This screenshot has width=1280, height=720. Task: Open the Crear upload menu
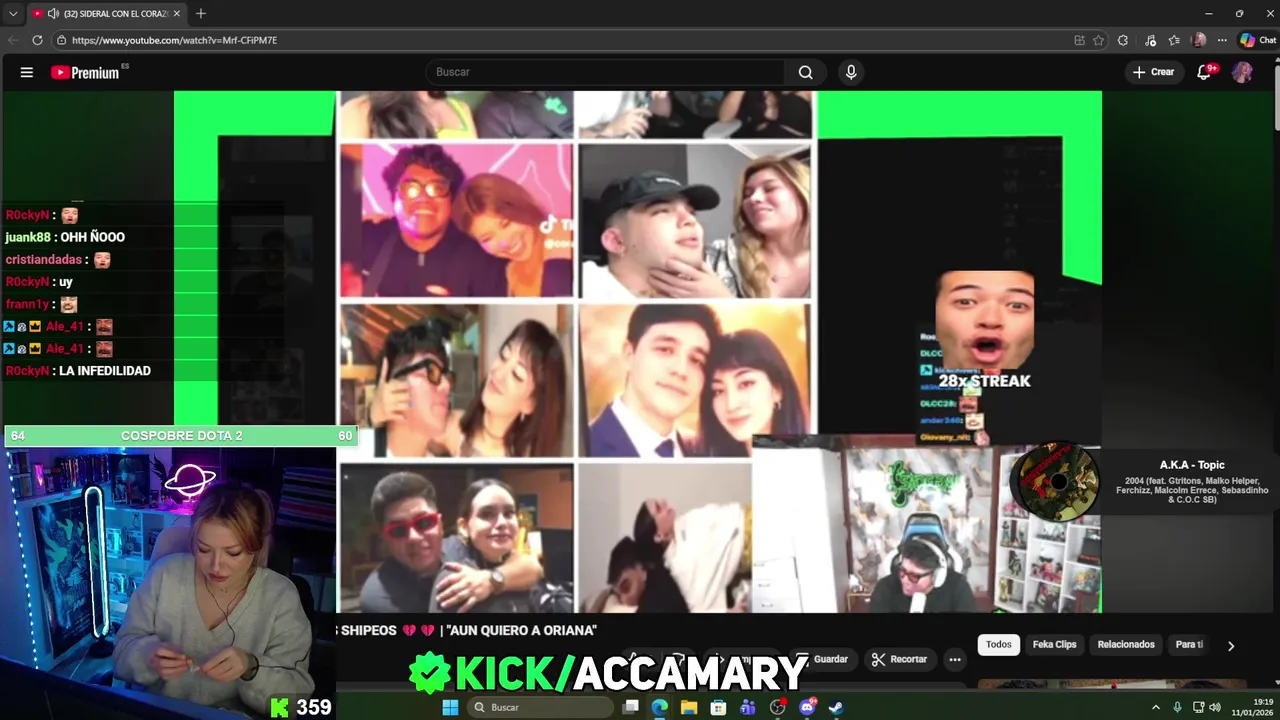coord(1153,72)
